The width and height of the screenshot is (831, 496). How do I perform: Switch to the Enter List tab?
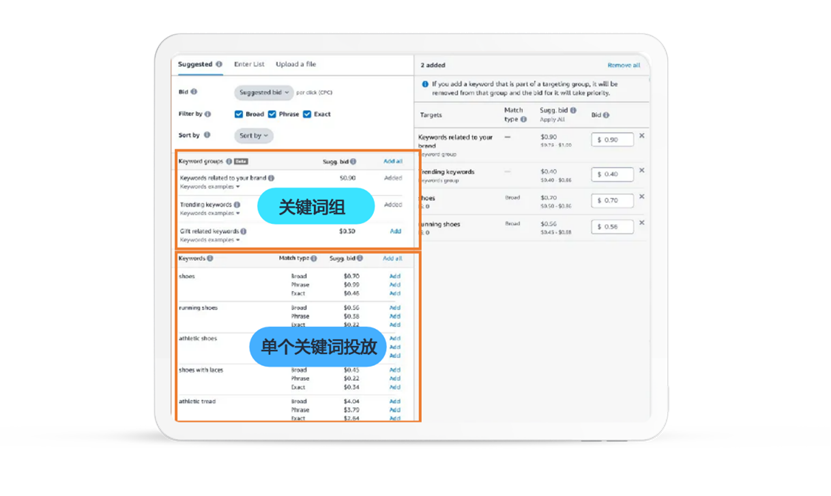coord(249,64)
